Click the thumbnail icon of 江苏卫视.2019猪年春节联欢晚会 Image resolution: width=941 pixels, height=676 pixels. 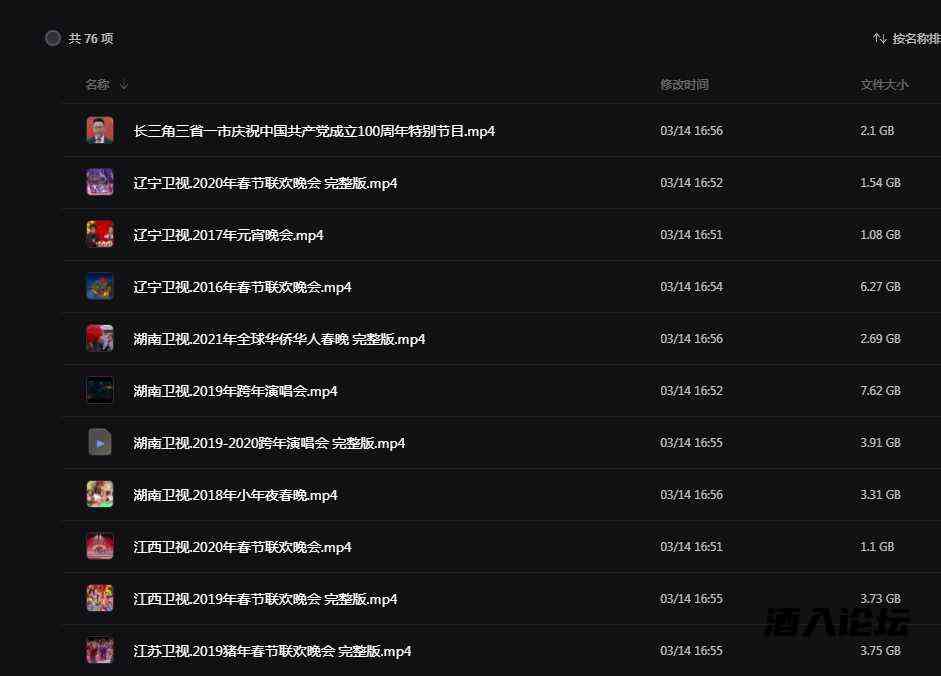(x=99, y=650)
